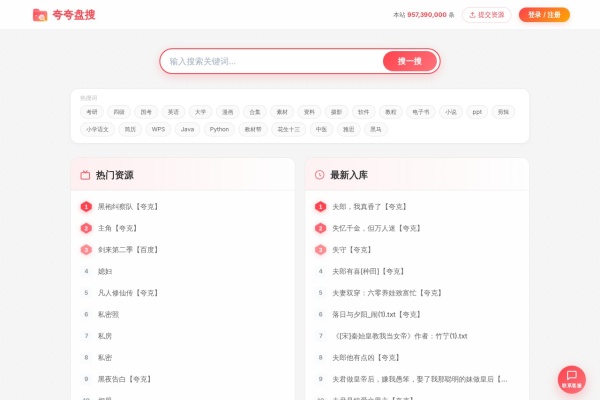Open hot resource 媳妇
Viewport: 600px width, 400px height.
(105, 271)
